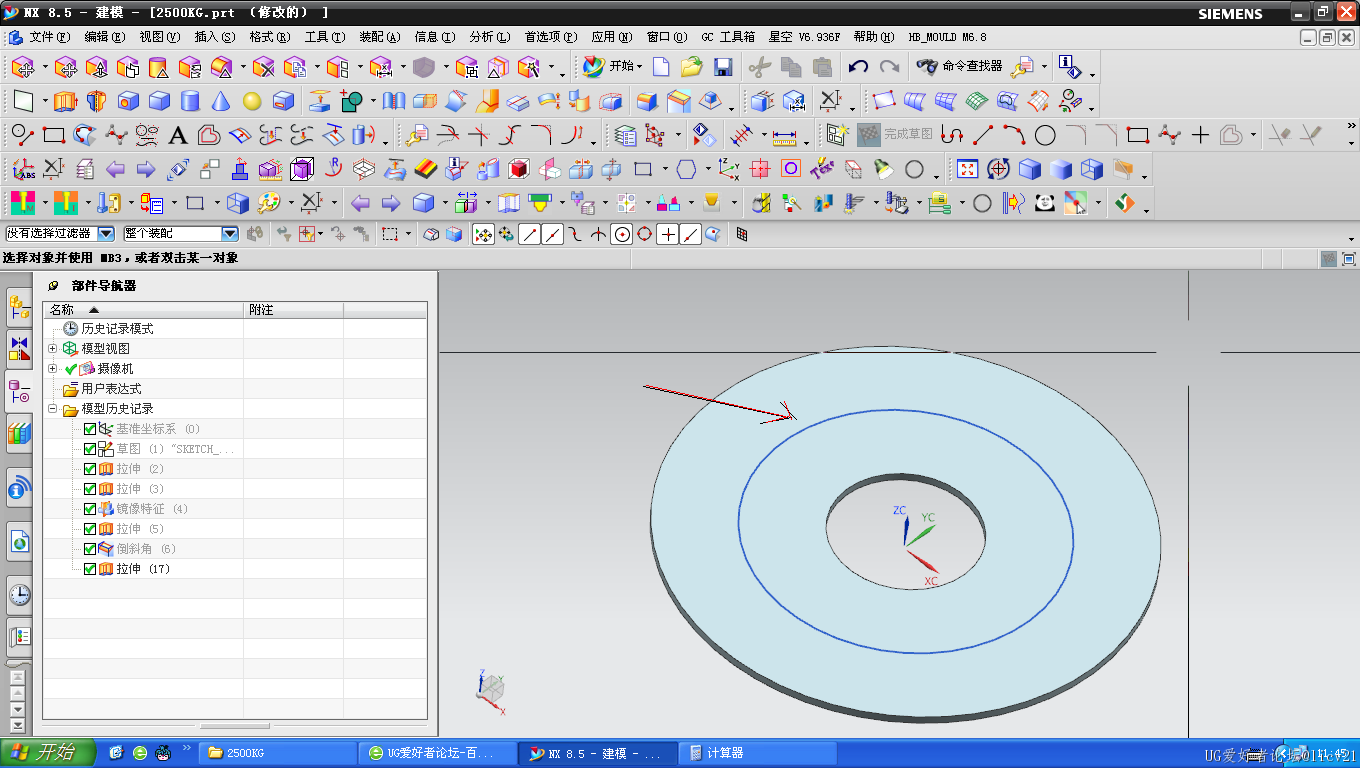
Task: Open the Assembly Navigator sidebar tab
Action: pyautogui.click(x=19, y=306)
